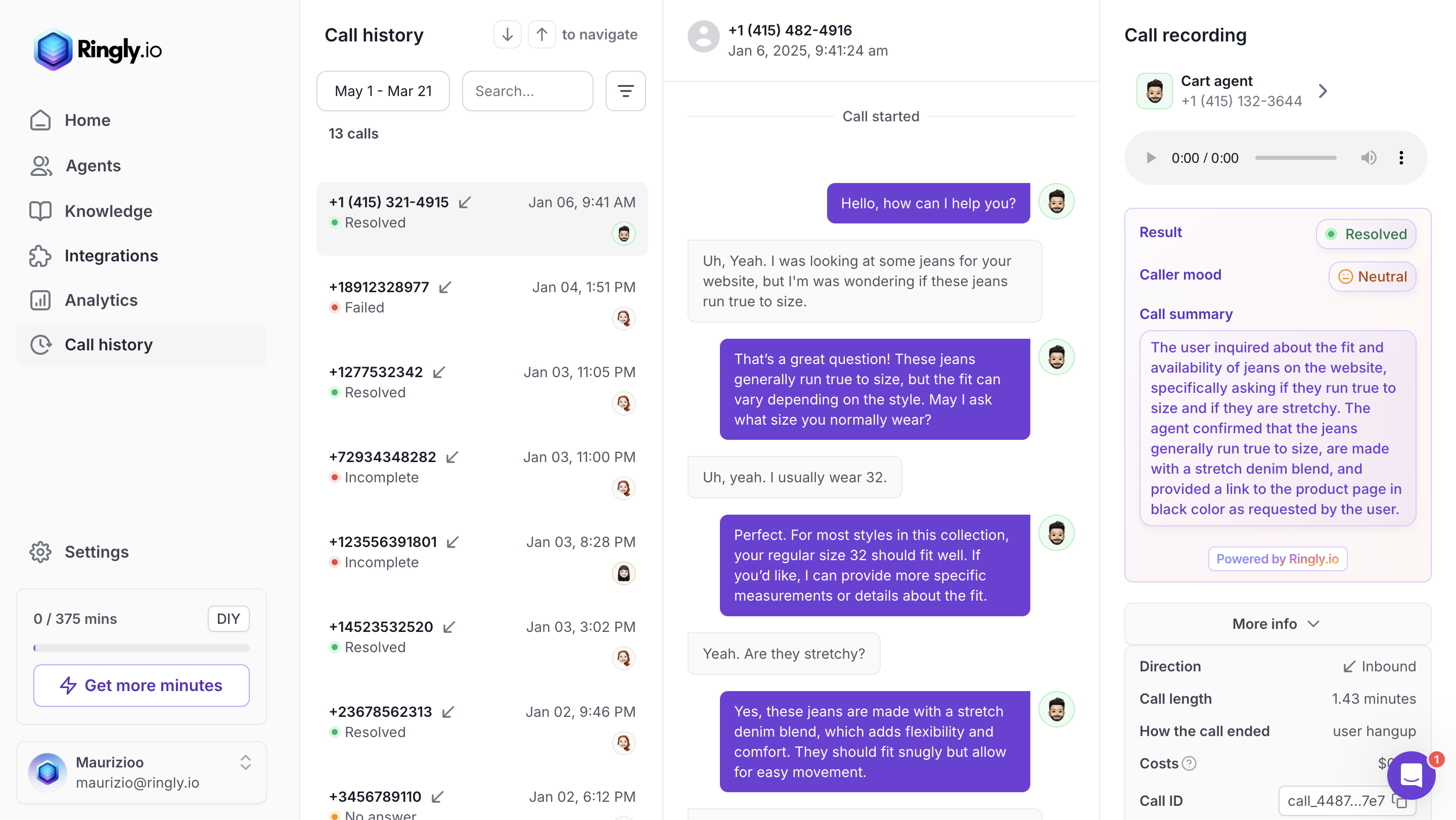Open the May 1 - Mar 21 date range

click(x=383, y=91)
